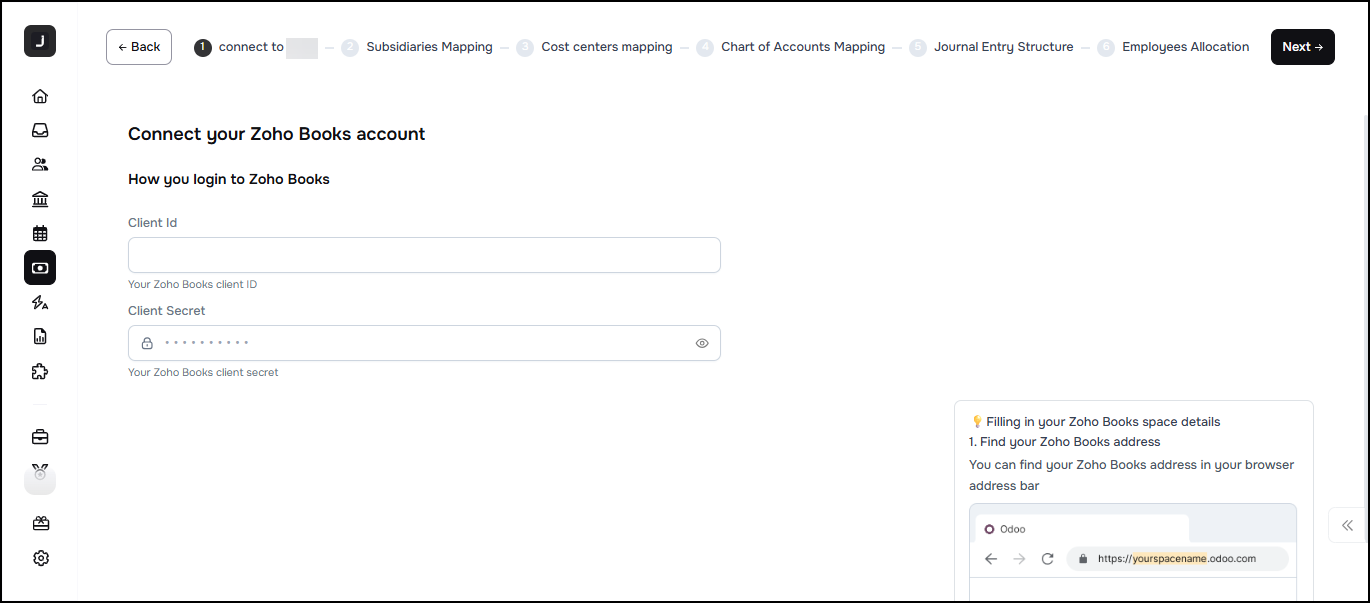Image resolution: width=1370 pixels, height=603 pixels.
Task: Focus the Client Id input field
Action: pos(424,255)
